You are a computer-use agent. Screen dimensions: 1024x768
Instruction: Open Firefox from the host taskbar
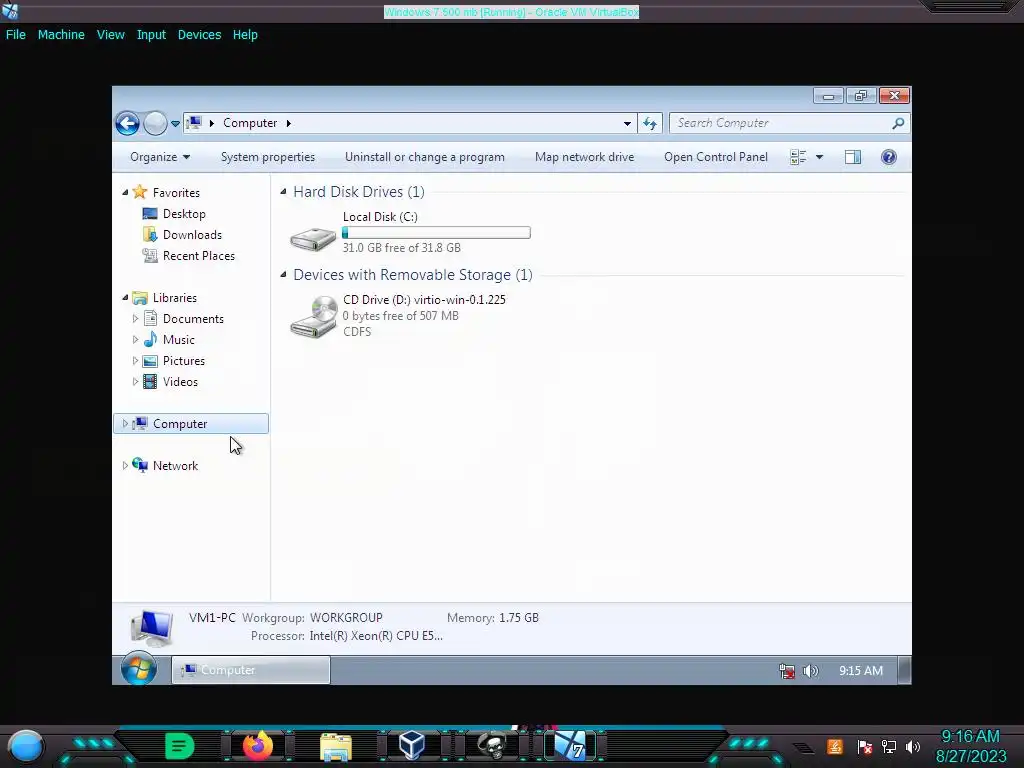coord(257,746)
